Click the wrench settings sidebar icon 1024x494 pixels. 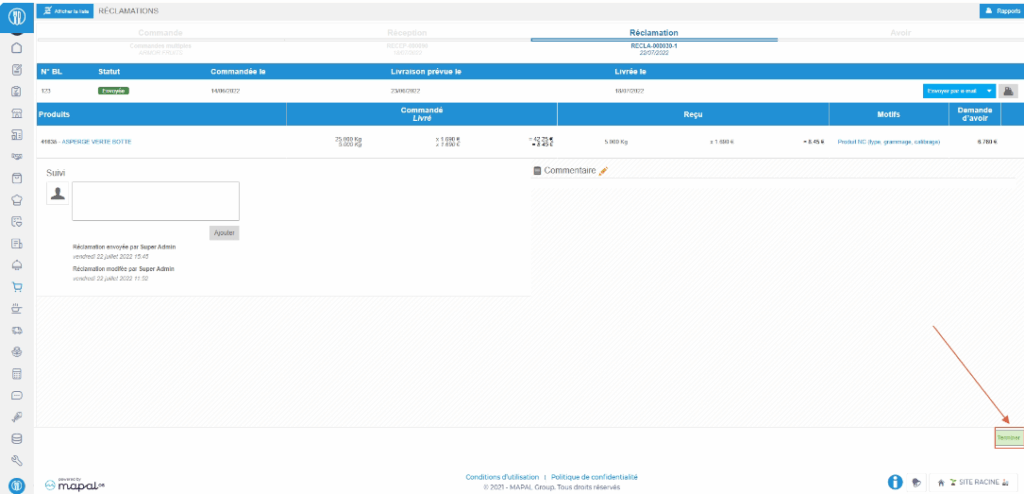click(17, 461)
